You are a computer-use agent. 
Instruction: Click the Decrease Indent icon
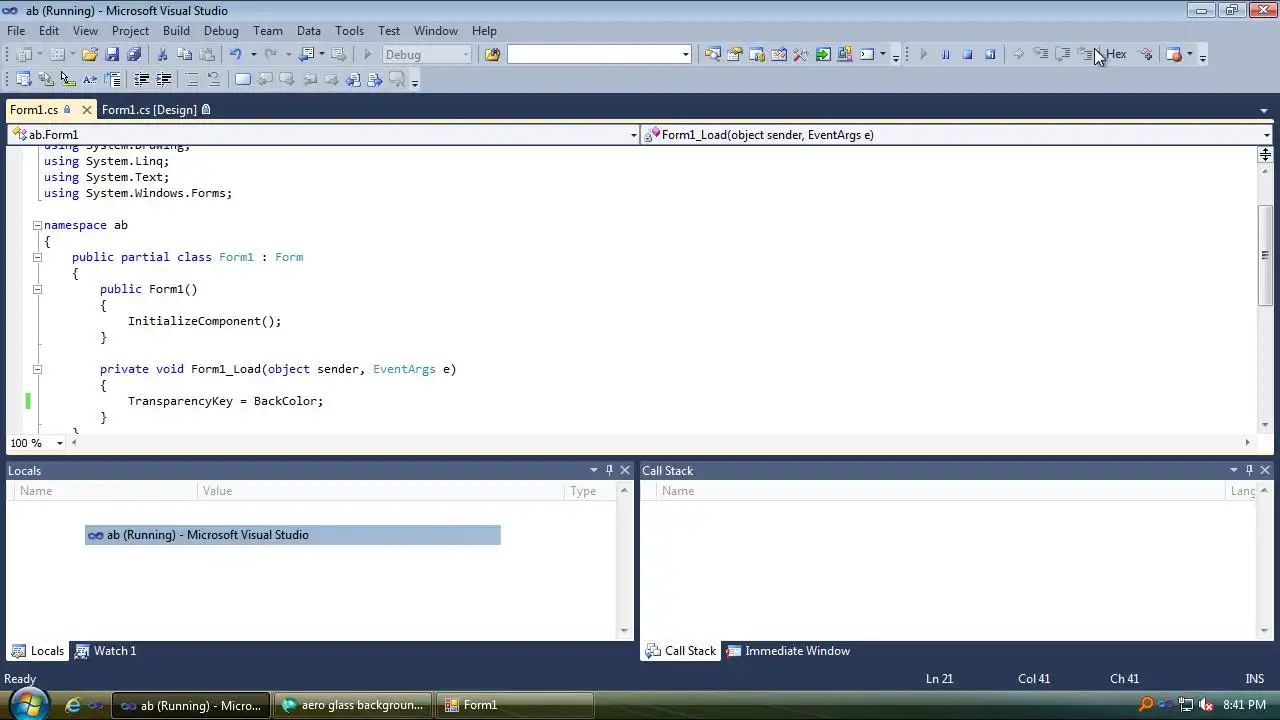click(x=141, y=79)
